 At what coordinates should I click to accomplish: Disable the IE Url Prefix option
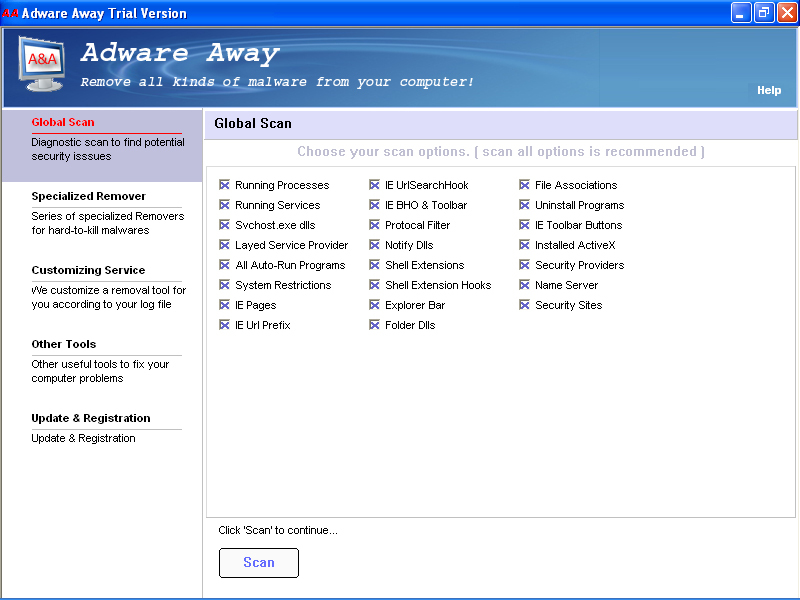(224, 324)
